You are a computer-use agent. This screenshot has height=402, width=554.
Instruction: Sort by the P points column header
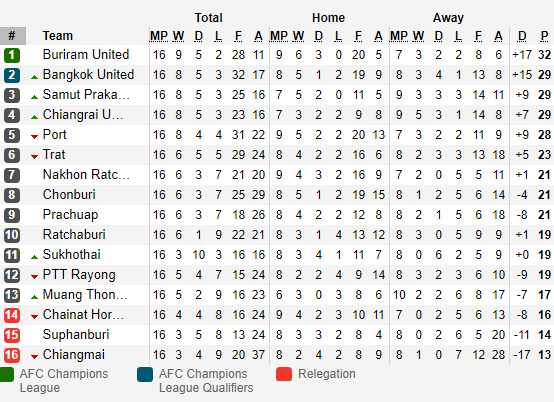pos(544,36)
